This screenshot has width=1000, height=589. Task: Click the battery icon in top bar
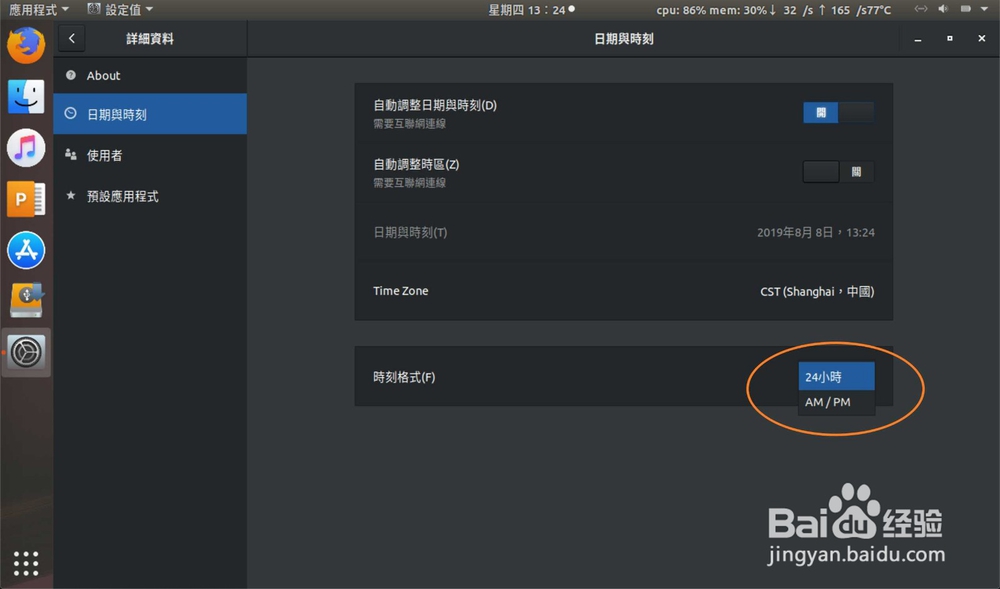(966, 9)
